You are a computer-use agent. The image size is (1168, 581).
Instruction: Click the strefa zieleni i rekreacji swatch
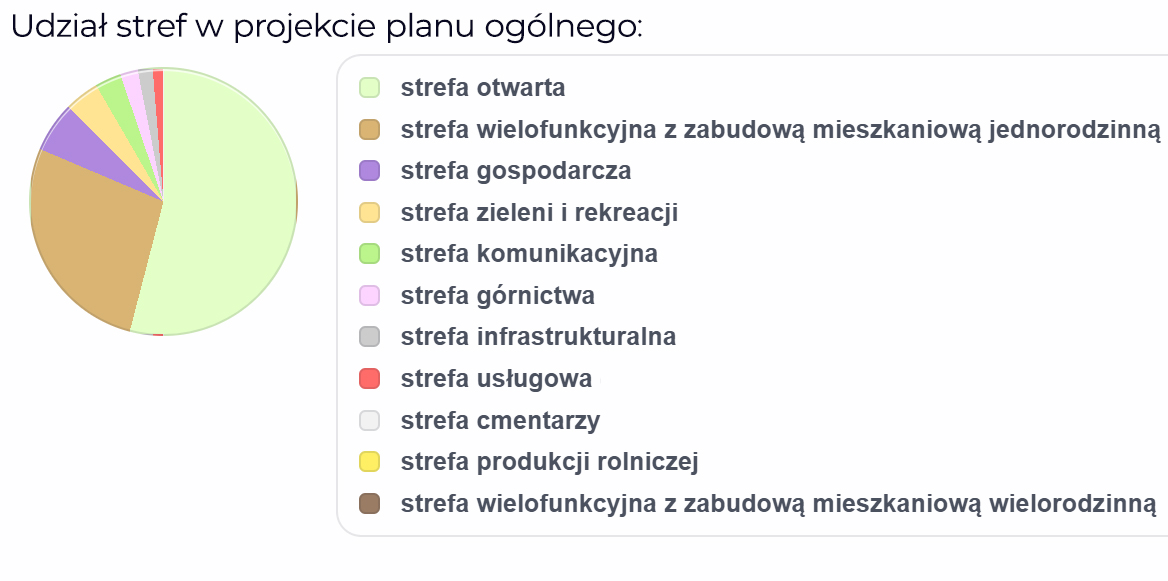click(370, 212)
